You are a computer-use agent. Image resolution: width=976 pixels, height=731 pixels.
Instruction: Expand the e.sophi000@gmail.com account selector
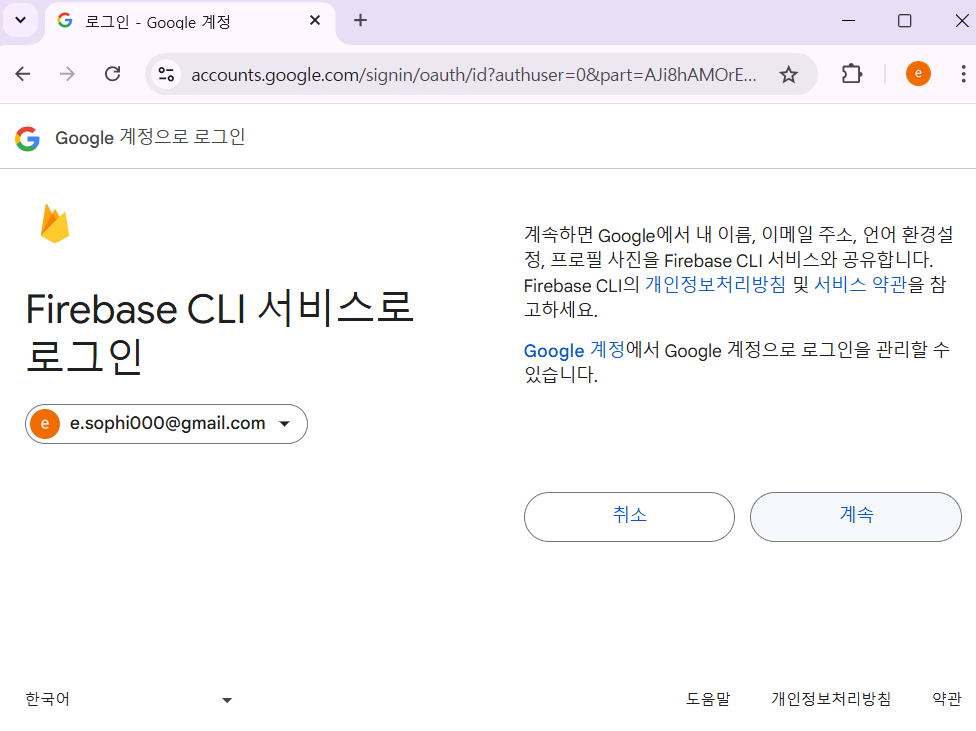pos(166,424)
